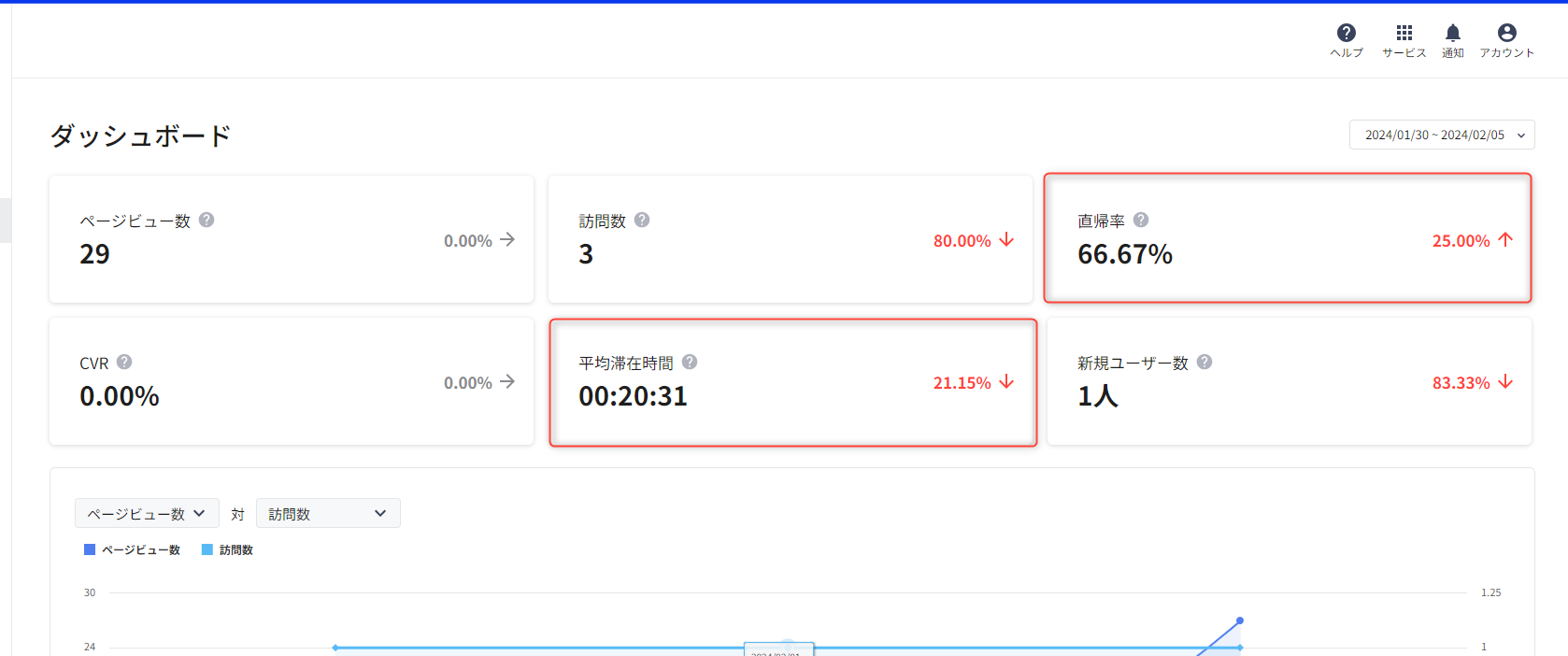Expand the ページビュー数 chart metric dropdown
Screen dimensions: 1568x656
tap(147, 513)
